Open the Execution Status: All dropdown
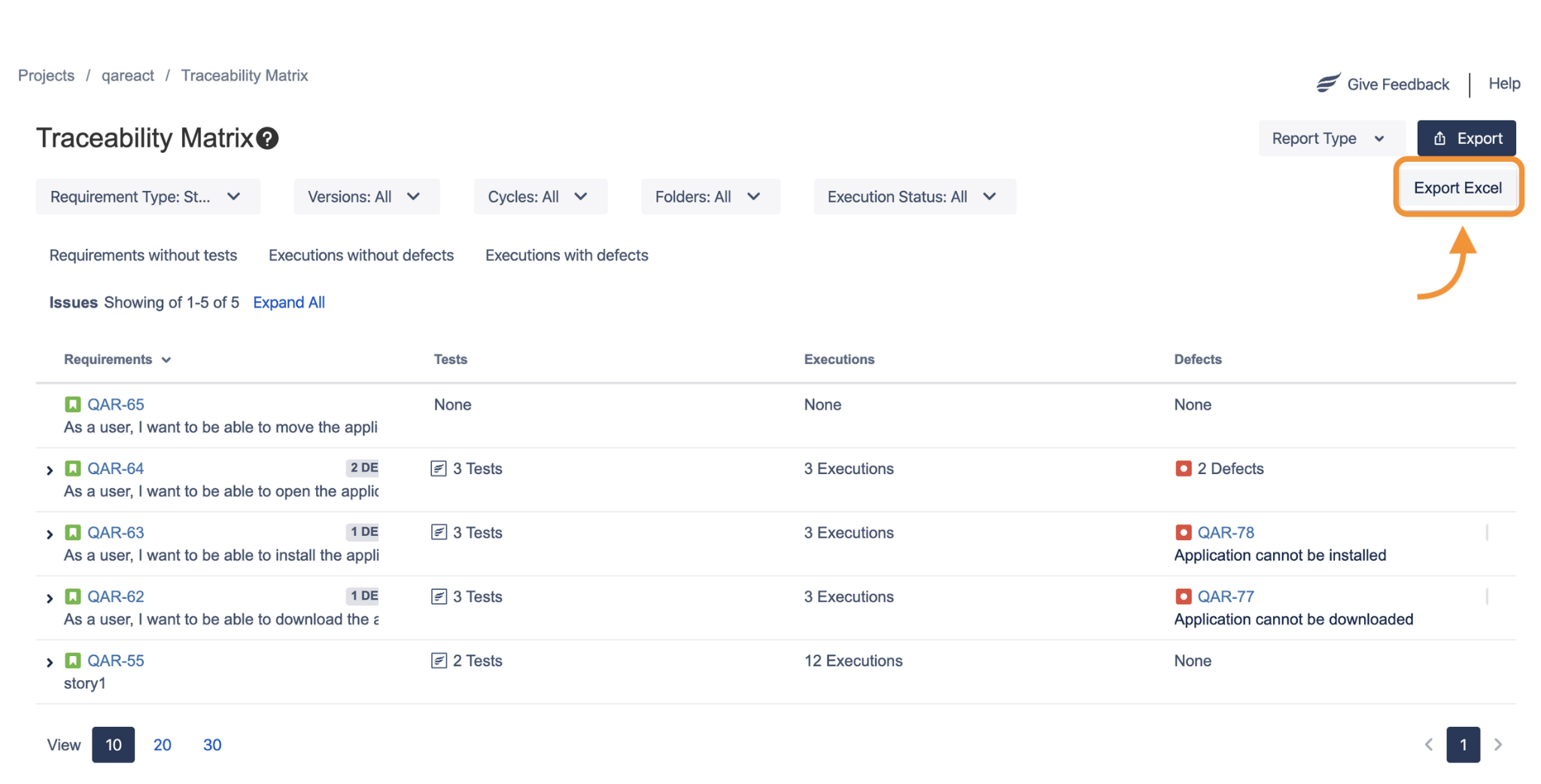The width and height of the screenshot is (1541, 784). pos(914,196)
